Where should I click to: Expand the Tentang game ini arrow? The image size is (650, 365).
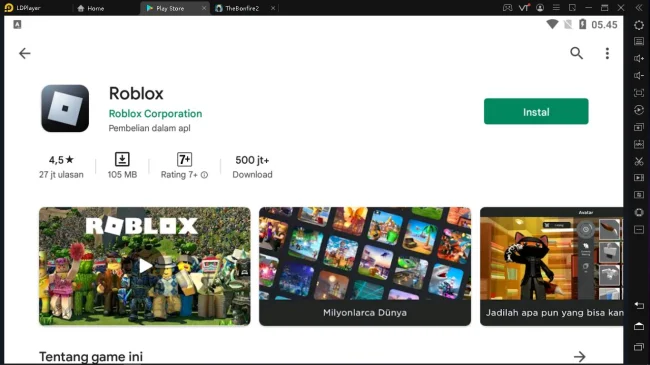point(580,356)
